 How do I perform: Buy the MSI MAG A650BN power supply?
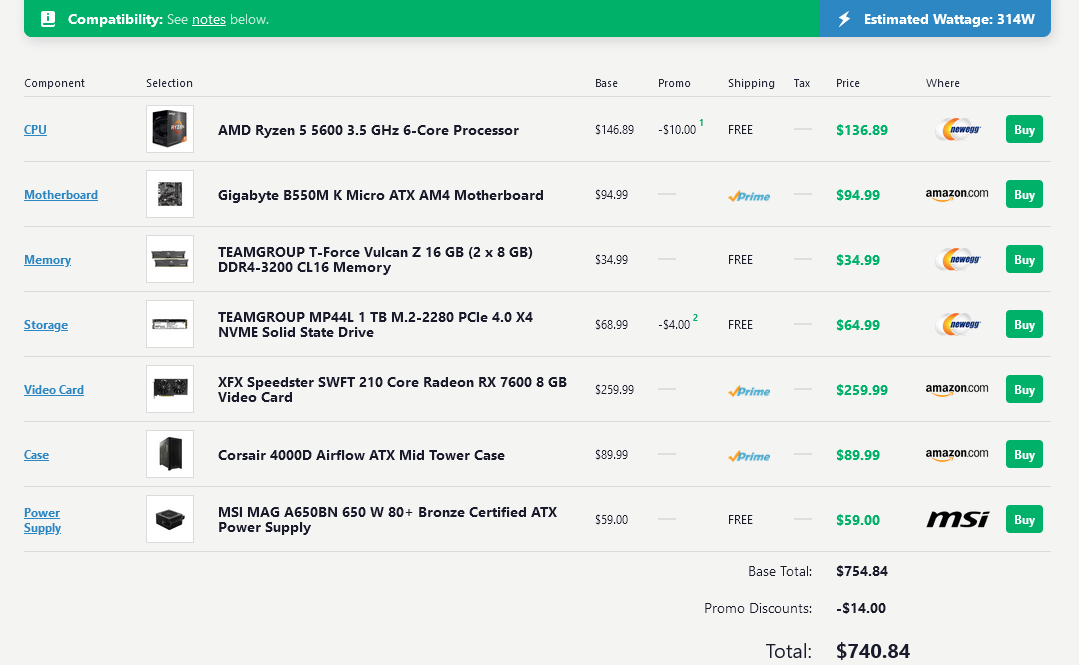pos(1024,519)
